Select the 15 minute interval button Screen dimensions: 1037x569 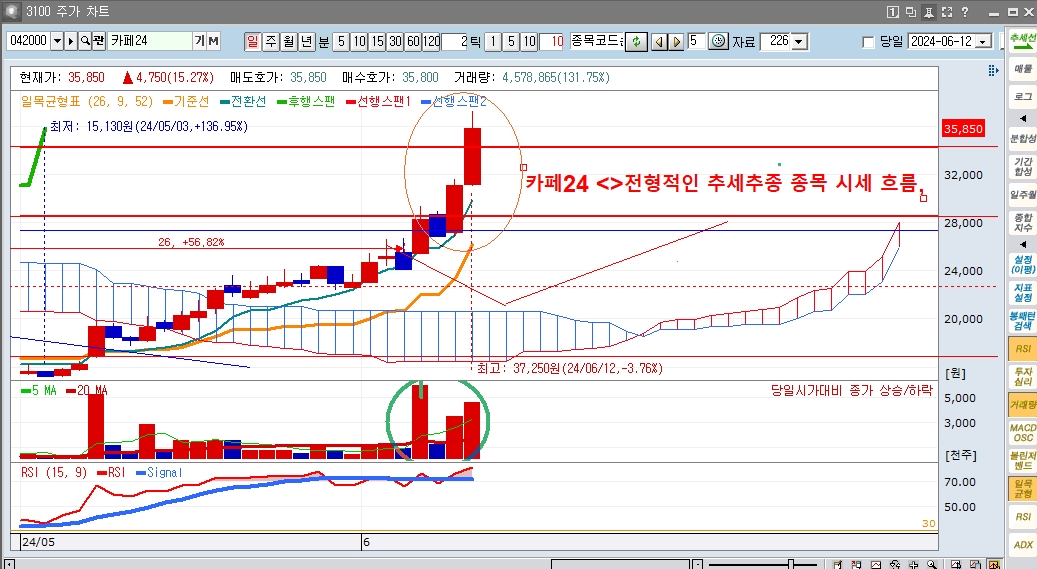377,42
